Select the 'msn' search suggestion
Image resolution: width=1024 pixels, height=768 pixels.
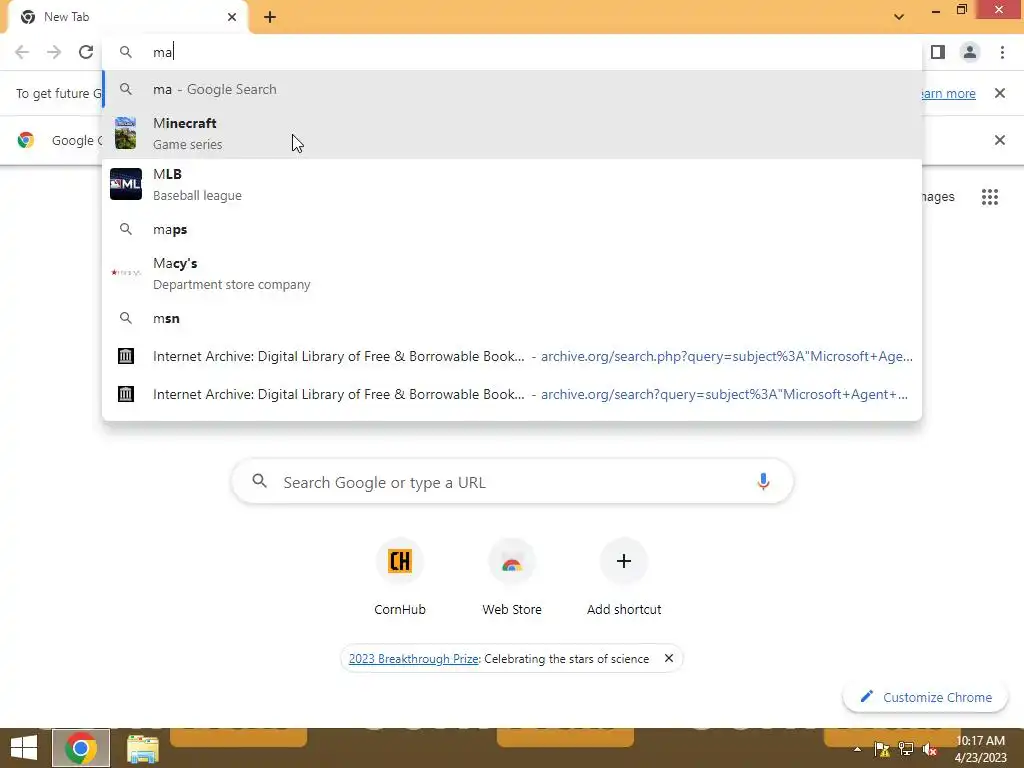[x=512, y=318]
